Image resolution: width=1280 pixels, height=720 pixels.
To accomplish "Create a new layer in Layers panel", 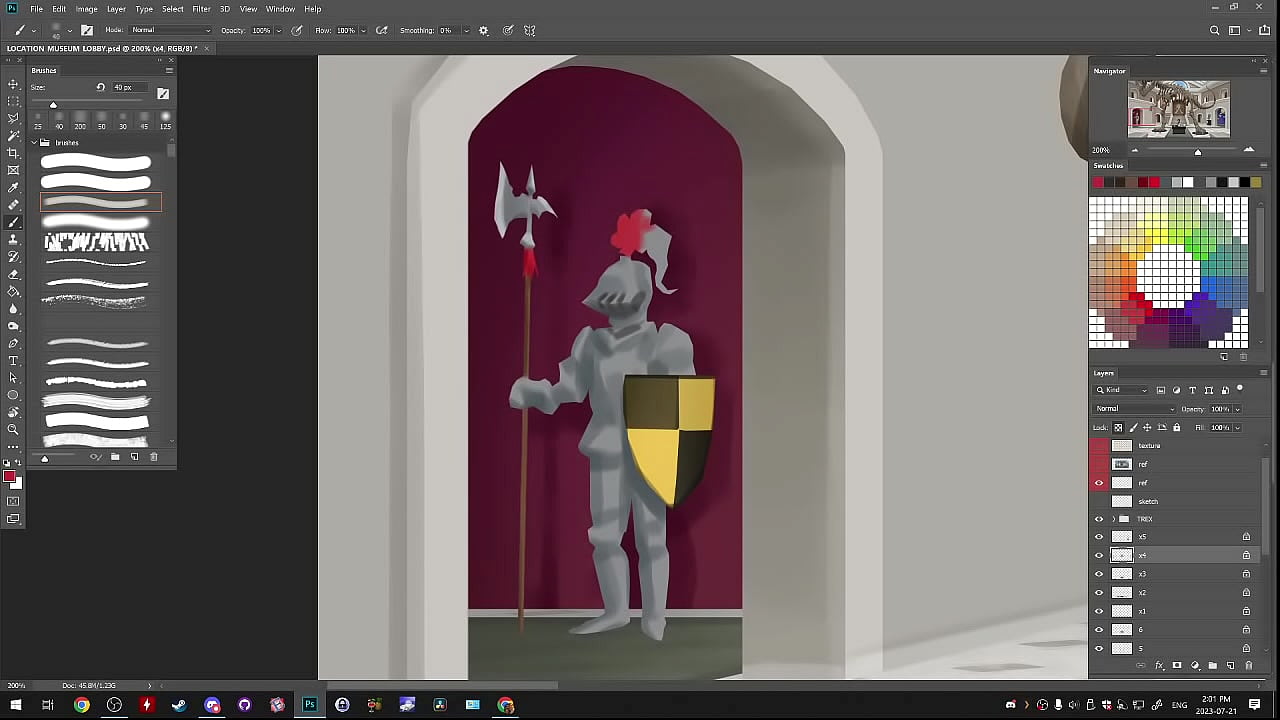I will click(1231, 666).
